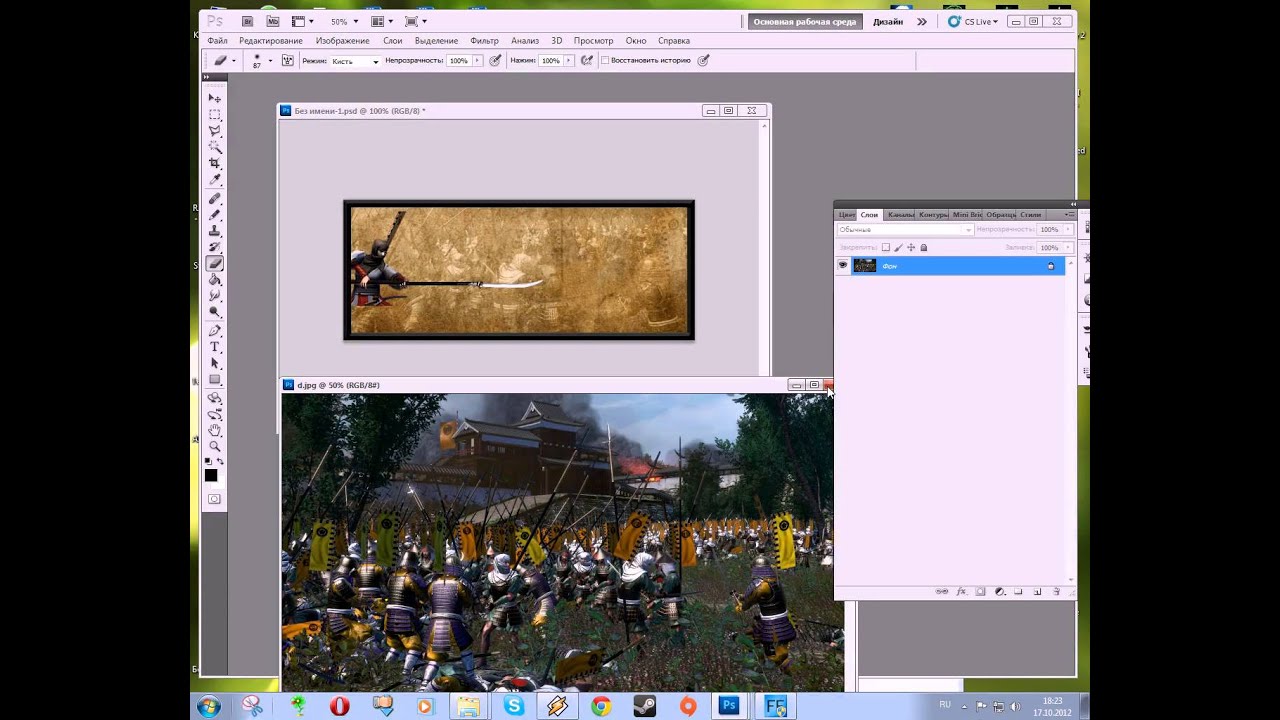This screenshot has height=720, width=1280.
Task: Select the Smudge tool
Action: [214, 296]
